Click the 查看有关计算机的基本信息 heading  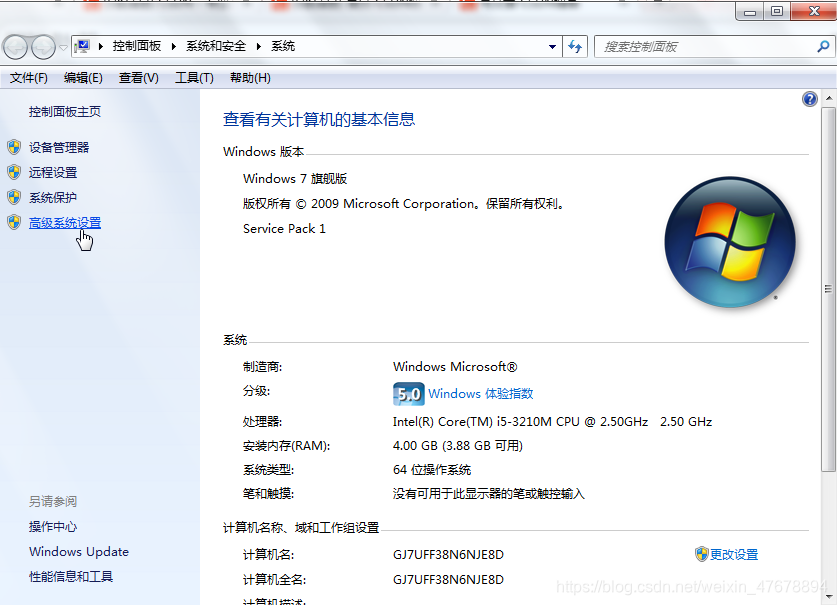coord(319,119)
